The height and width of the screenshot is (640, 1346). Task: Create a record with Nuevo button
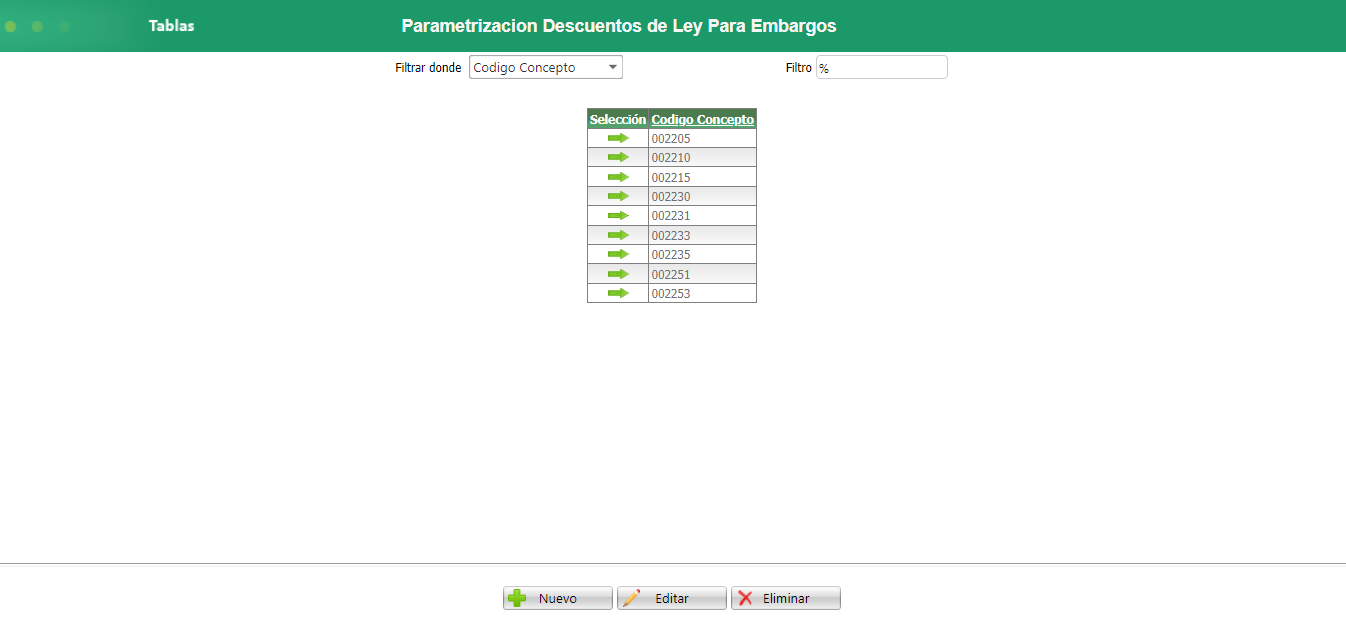pyautogui.click(x=557, y=598)
